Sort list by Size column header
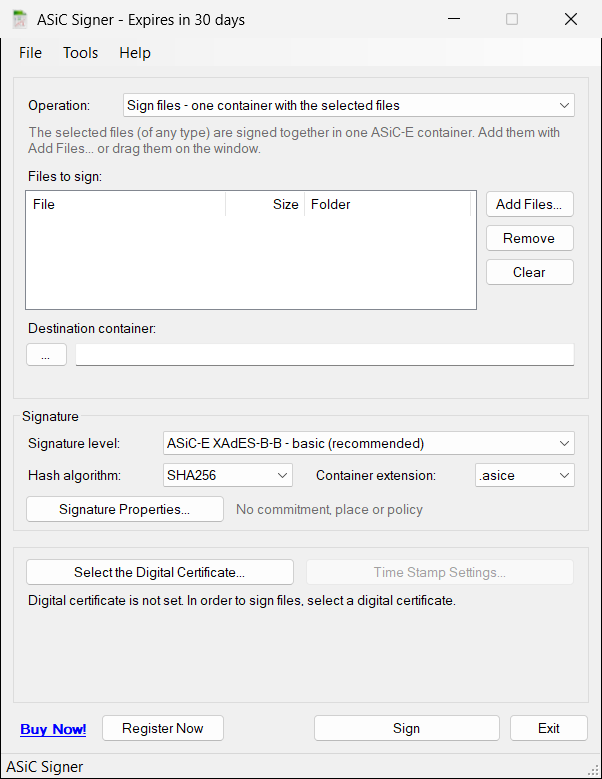This screenshot has width=602, height=779. [265, 204]
